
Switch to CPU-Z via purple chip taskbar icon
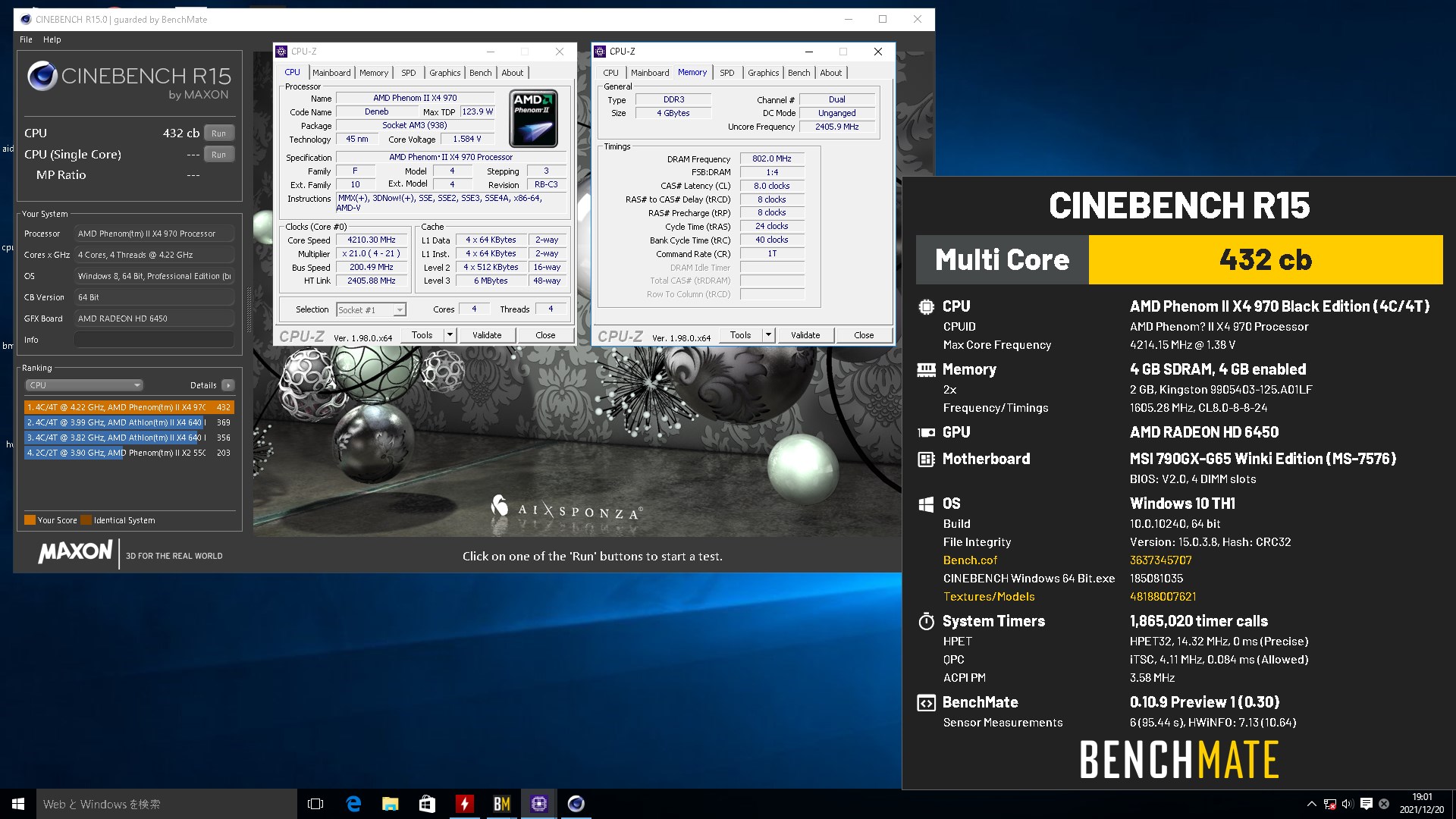click(538, 804)
